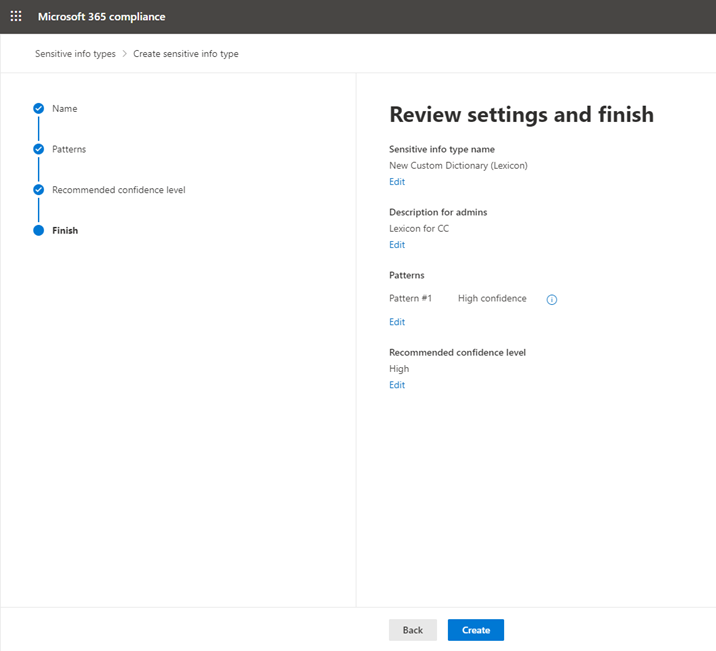This screenshot has width=716, height=651.
Task: Edit the Patterns section
Action: click(x=397, y=322)
